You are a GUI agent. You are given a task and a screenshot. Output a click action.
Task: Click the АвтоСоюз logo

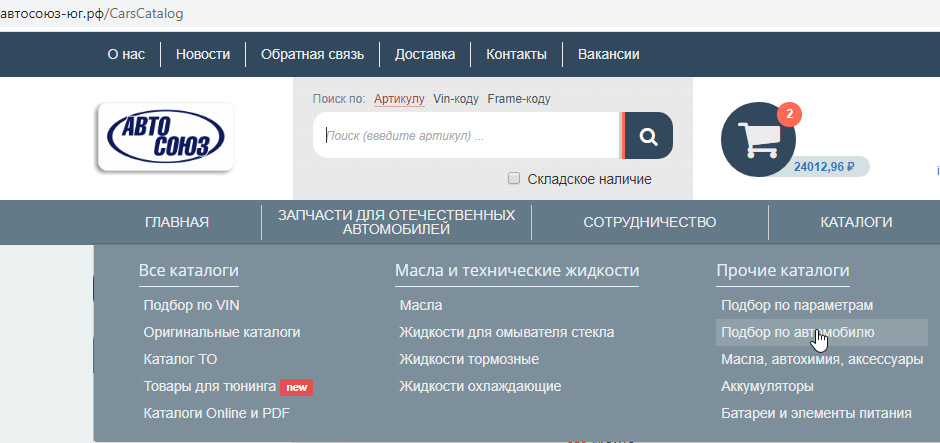click(x=166, y=139)
